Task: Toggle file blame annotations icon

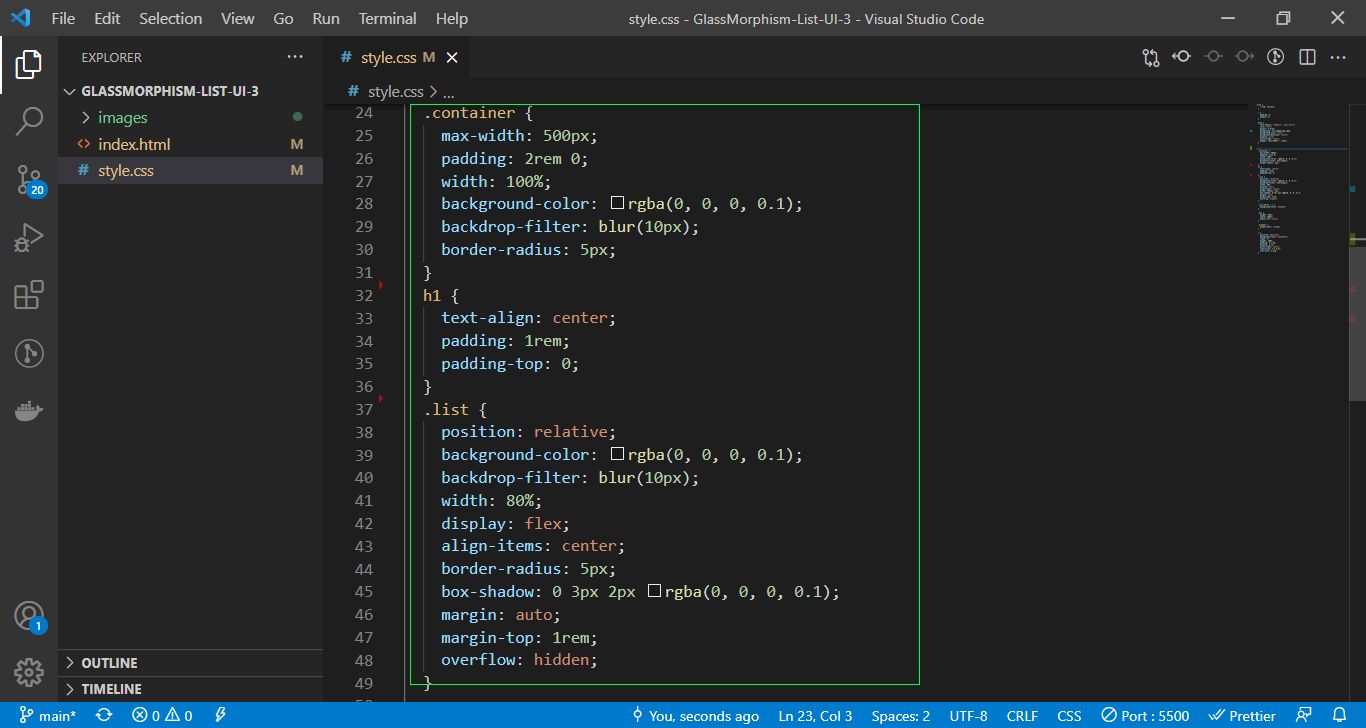Action: coord(1275,58)
